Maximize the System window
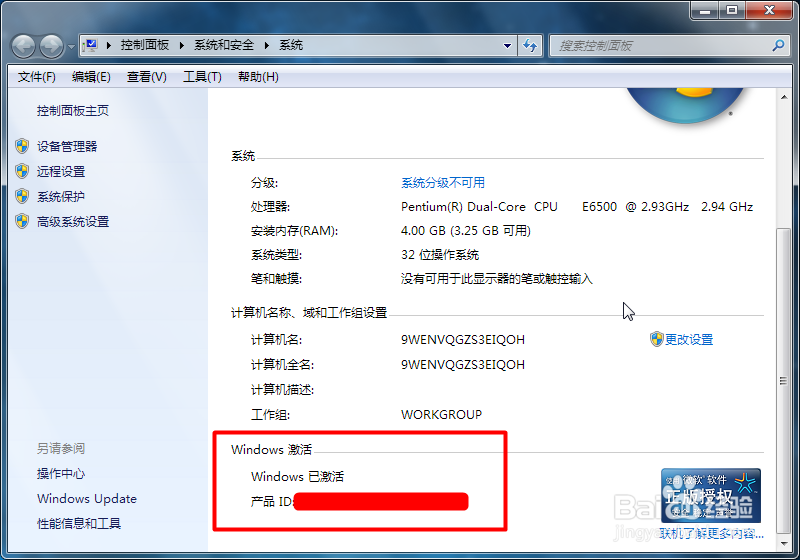 (x=732, y=10)
